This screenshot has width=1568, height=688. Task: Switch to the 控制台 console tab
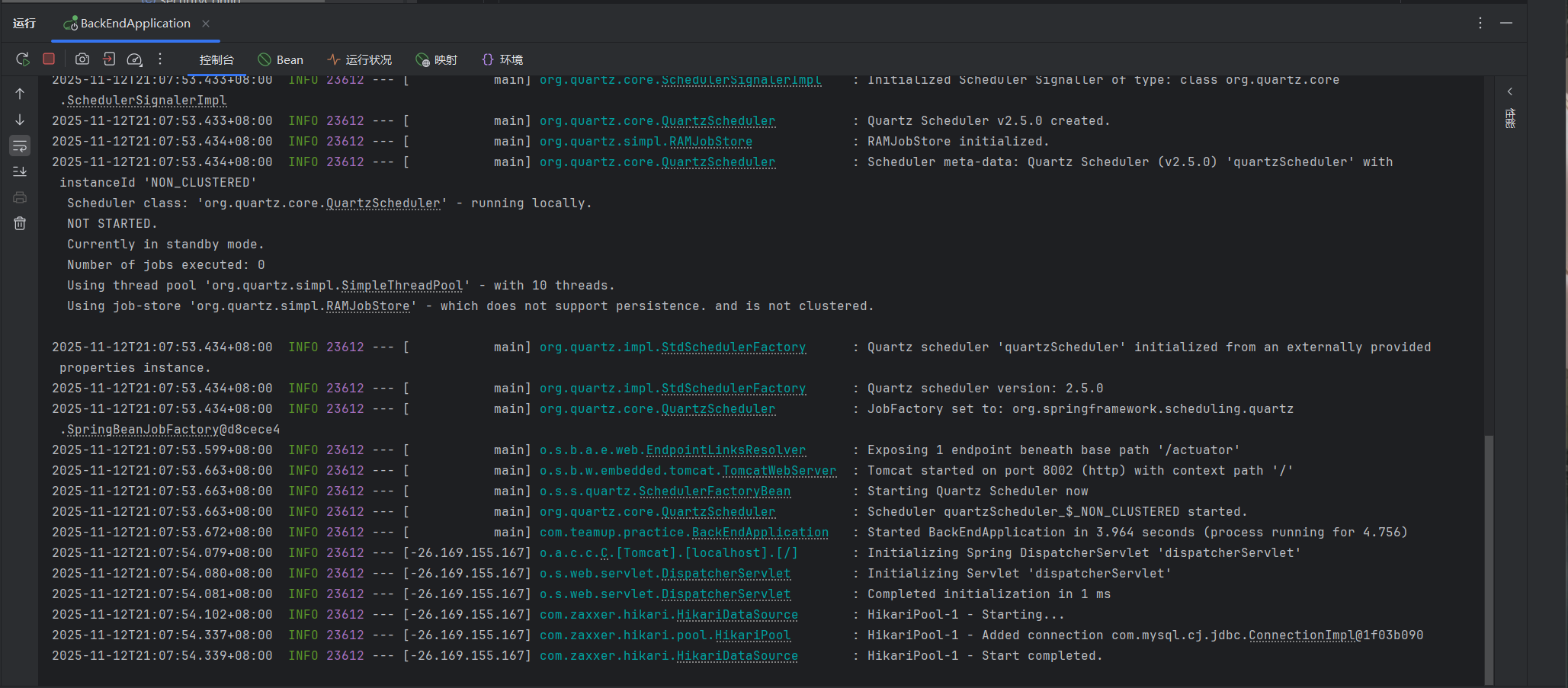click(x=216, y=59)
